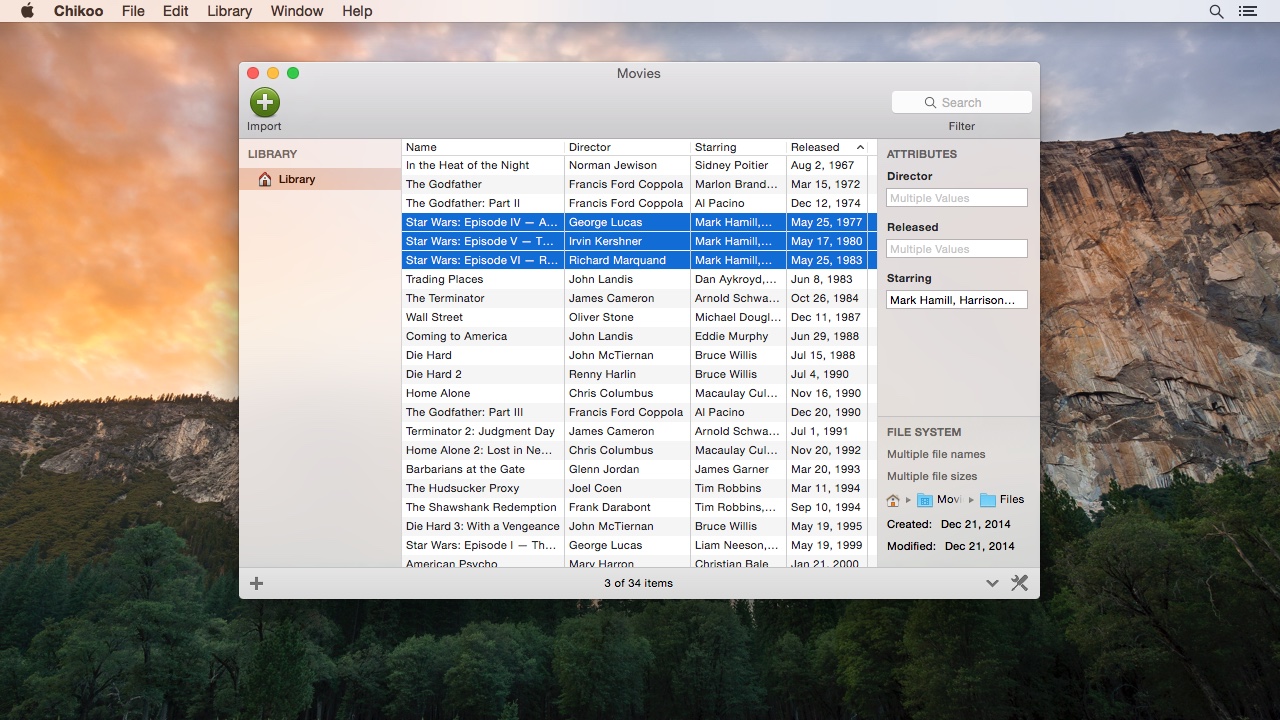The height and width of the screenshot is (720, 1280).
Task: Click the green Import icon
Action: (x=264, y=101)
